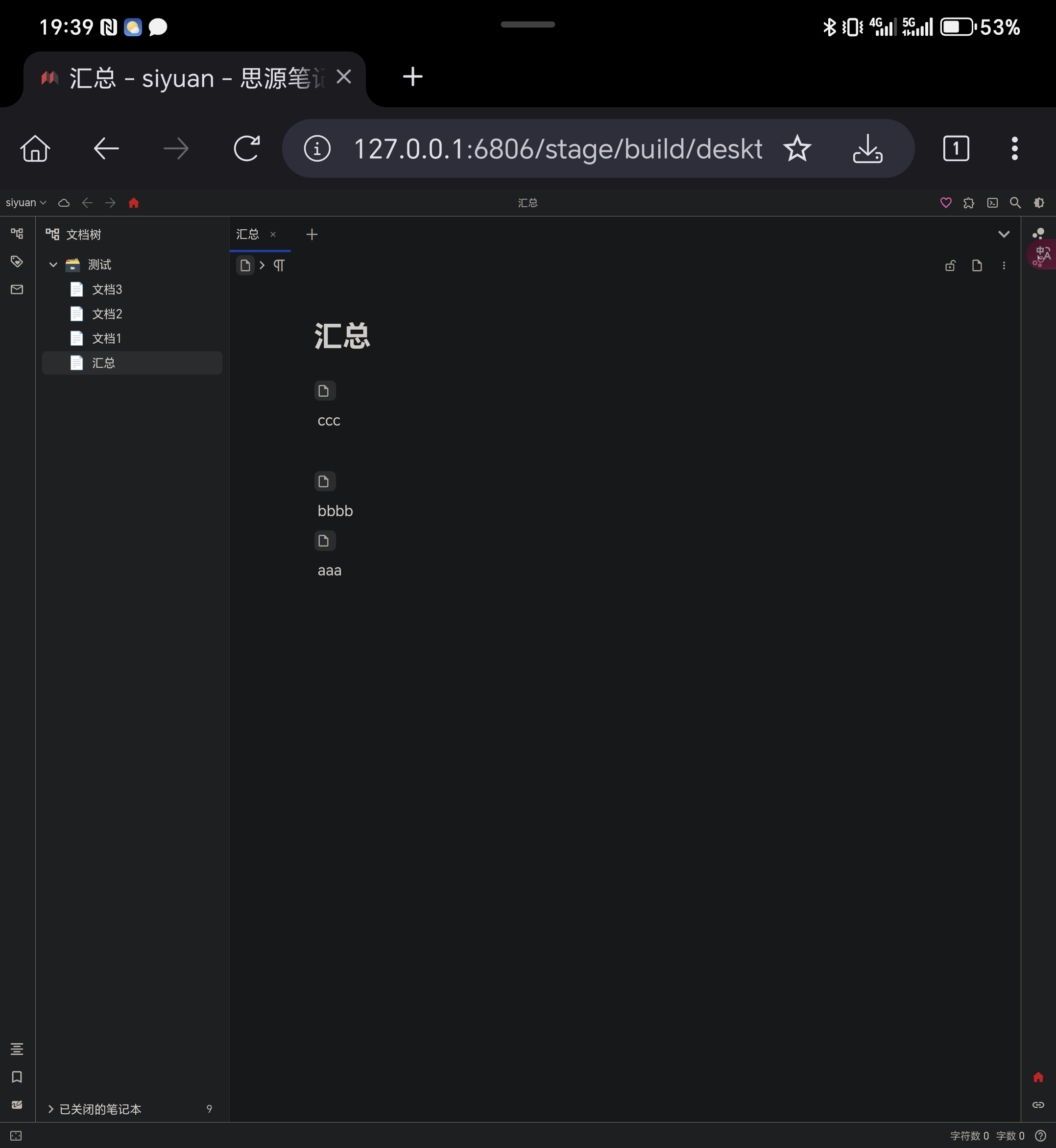This screenshot has width=1056, height=1148.
Task: Click the cloud sync icon next to siyuan
Action: pos(64,203)
